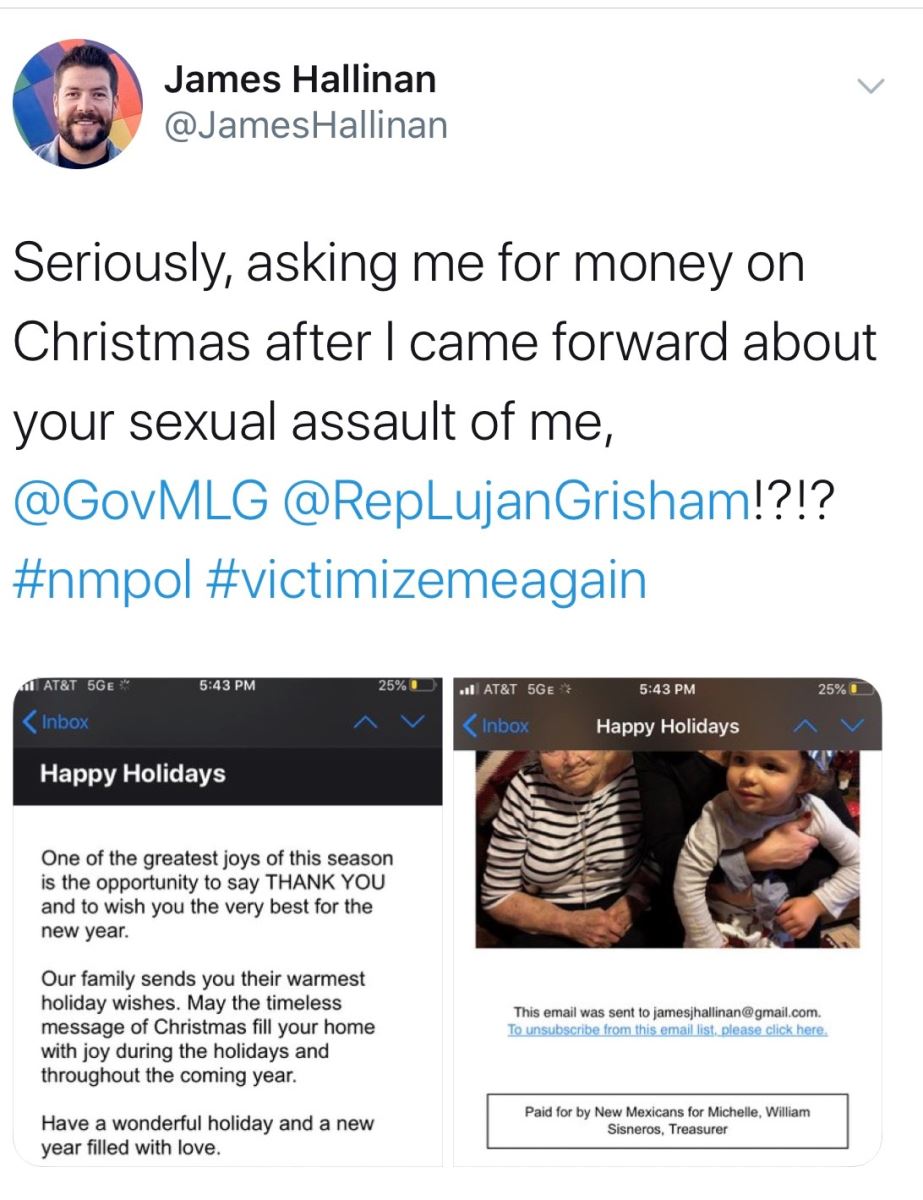Open the @RepLujanGrisham mention

coord(516,501)
